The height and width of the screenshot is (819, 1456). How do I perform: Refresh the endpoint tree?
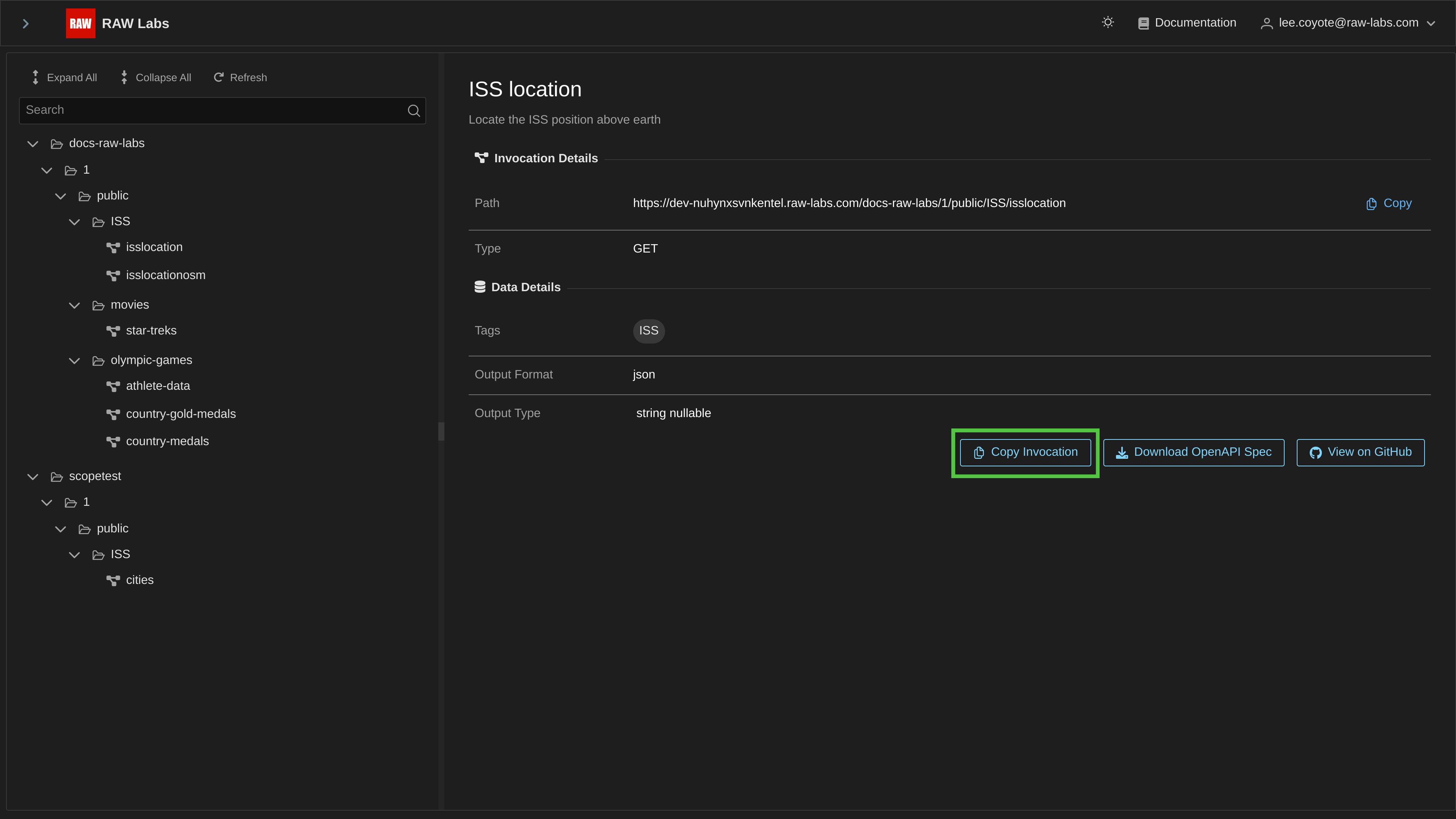point(240,77)
